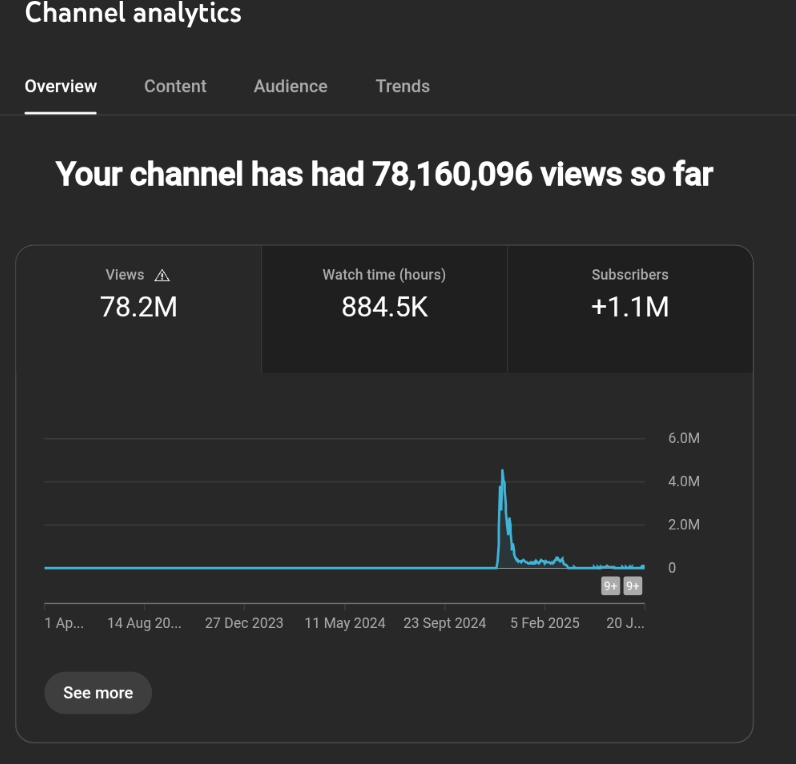This screenshot has width=796, height=764.
Task: Click the 23 Sept 2024 axis date
Action: [444, 623]
